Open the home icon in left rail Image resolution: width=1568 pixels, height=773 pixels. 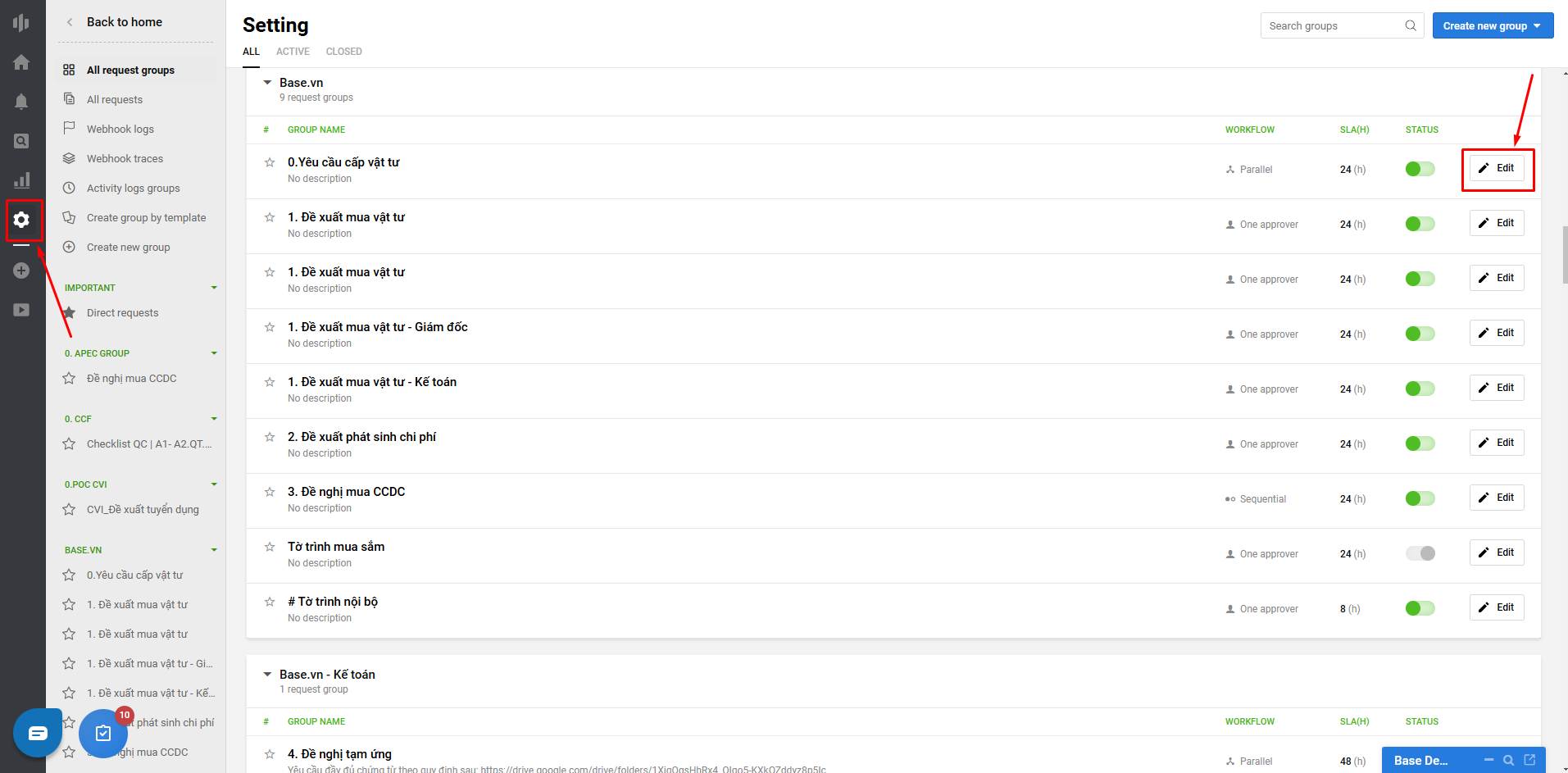tap(21, 62)
